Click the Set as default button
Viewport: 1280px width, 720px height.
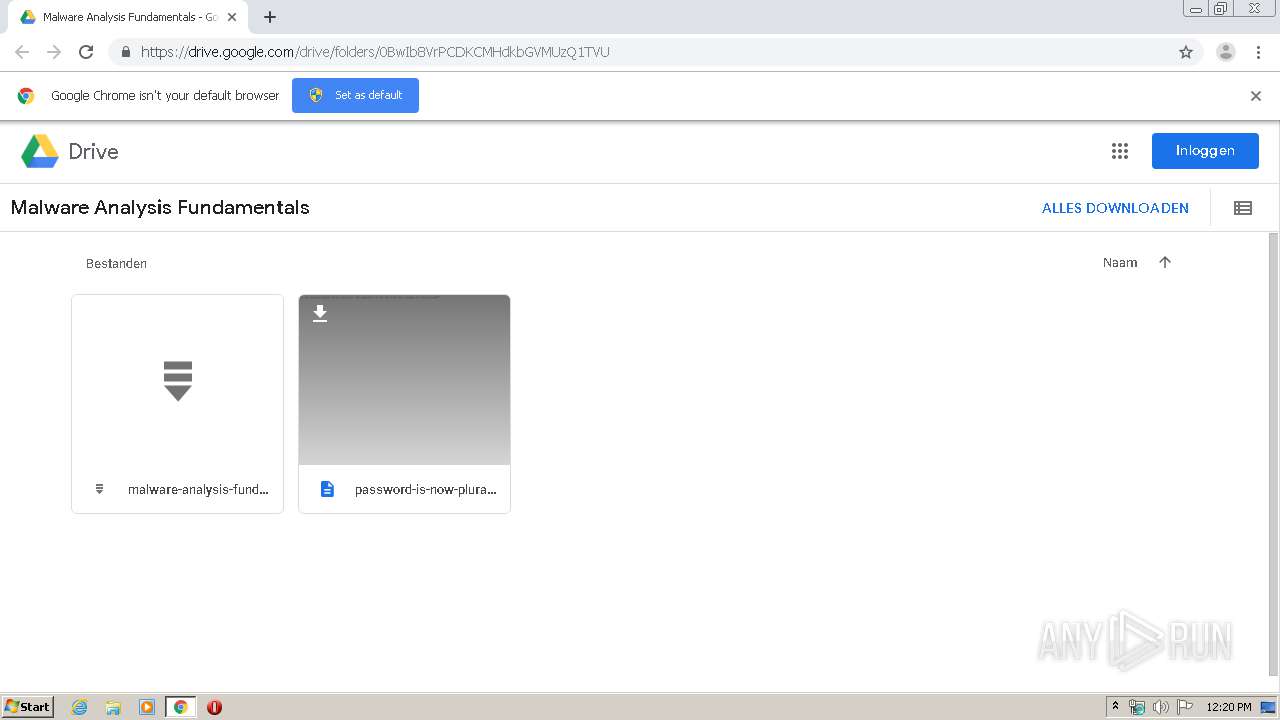click(355, 95)
